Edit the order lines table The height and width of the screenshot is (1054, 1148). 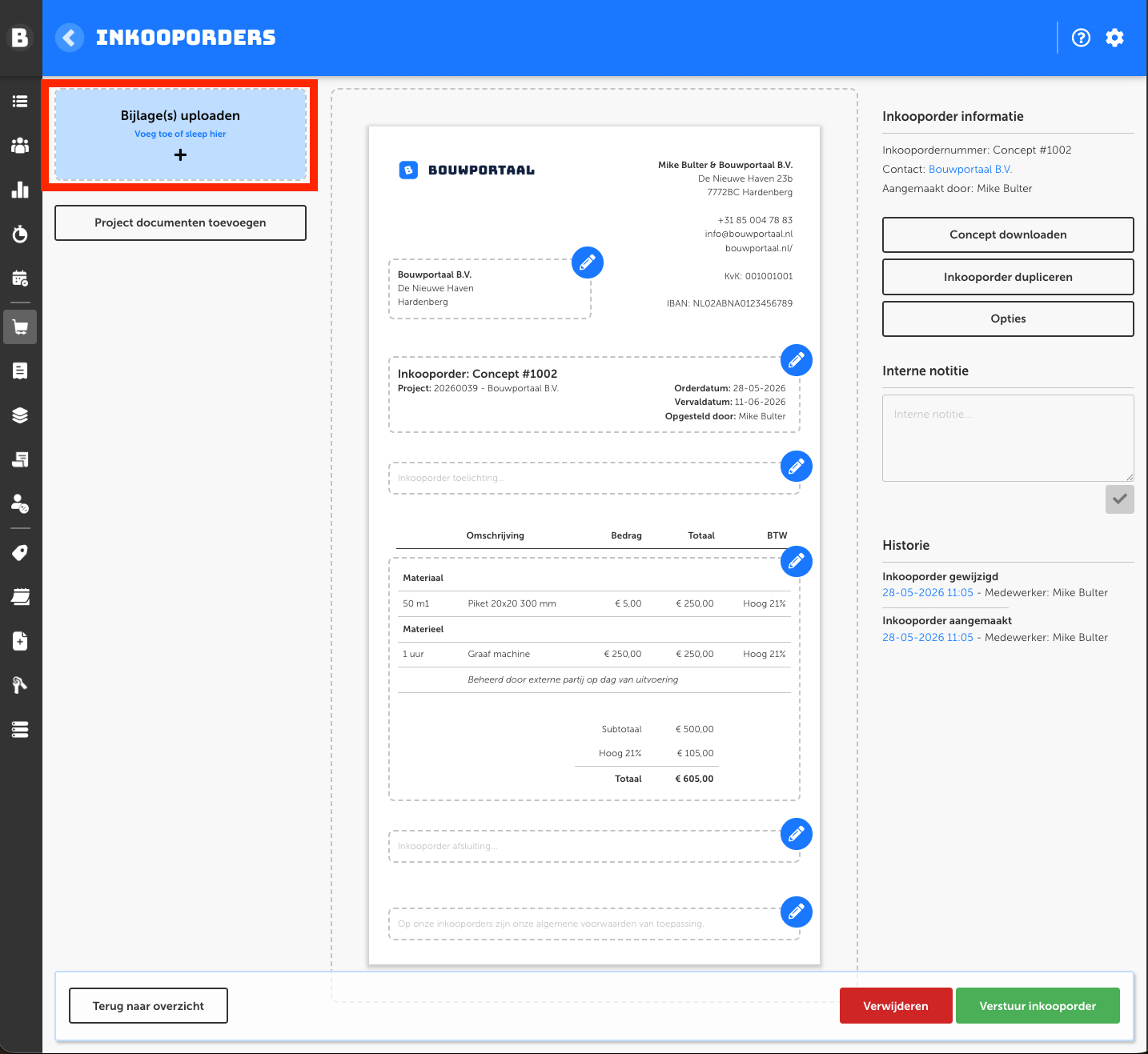(797, 561)
